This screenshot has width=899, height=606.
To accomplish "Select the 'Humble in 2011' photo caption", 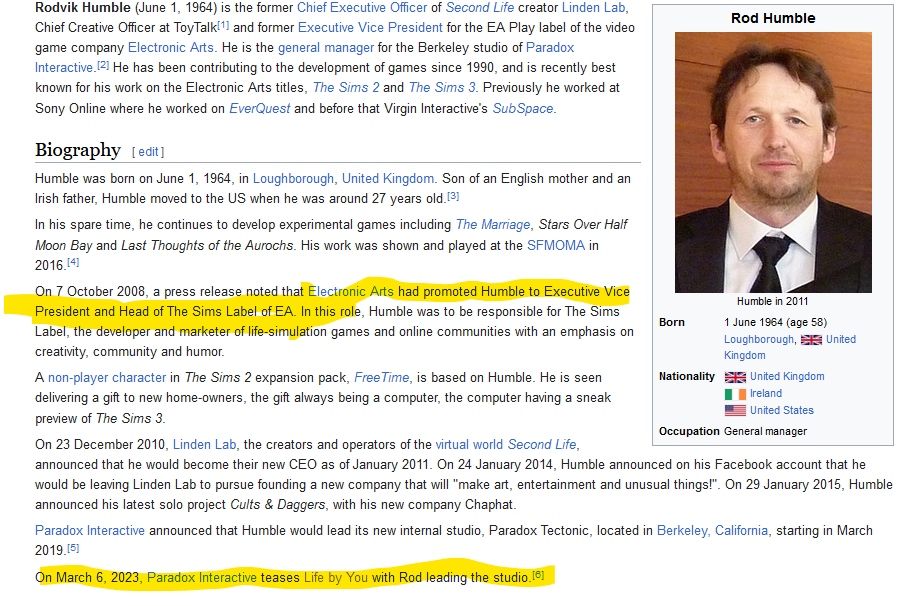I will click(x=772, y=302).
